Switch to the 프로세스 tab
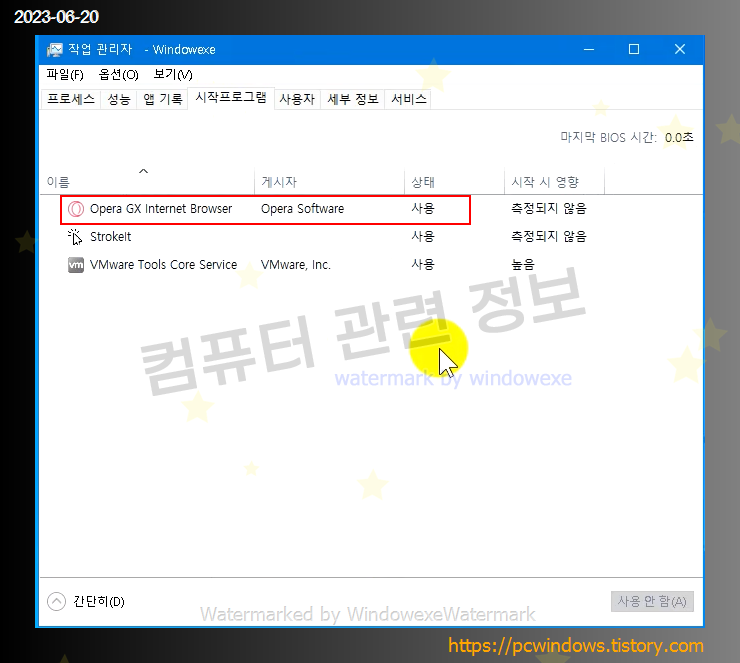Screen dimensions: 740x663 (x=71, y=99)
